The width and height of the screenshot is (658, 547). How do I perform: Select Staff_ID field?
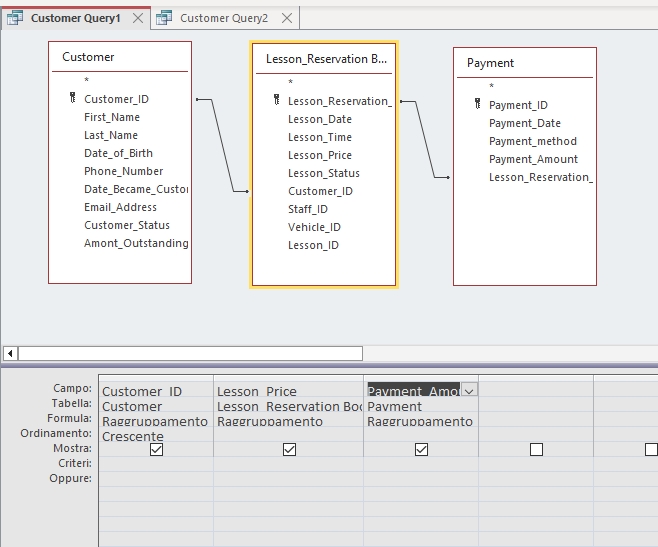pyautogui.click(x=308, y=209)
